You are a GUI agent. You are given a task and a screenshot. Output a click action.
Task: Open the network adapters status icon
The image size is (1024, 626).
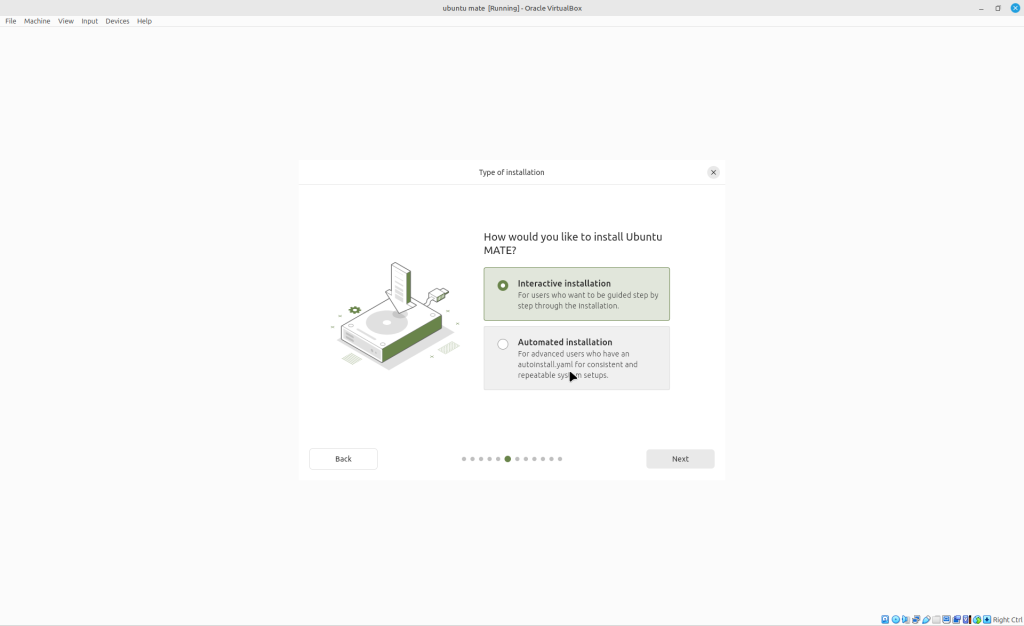coord(916,619)
